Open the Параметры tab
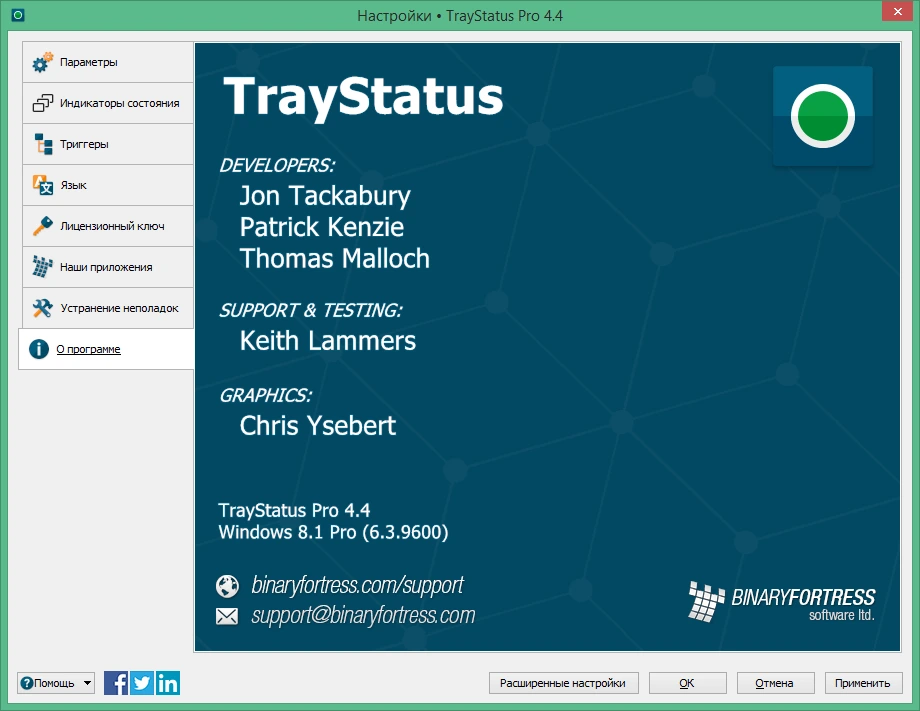The width and height of the screenshot is (920, 711). 108,62
